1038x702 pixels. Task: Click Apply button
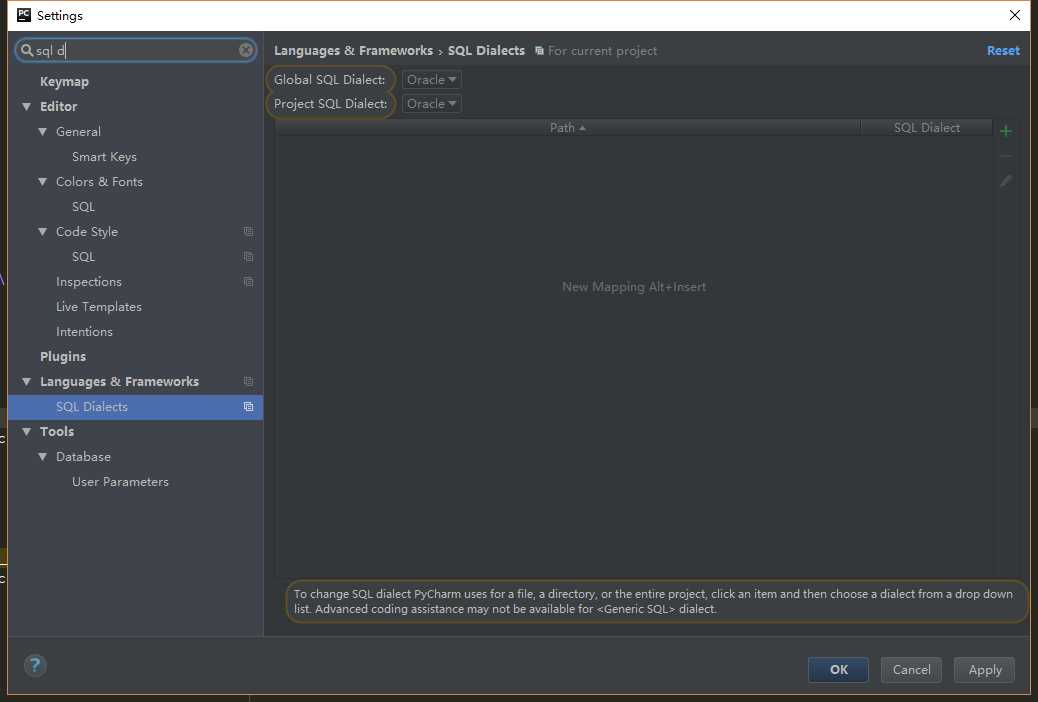pyautogui.click(x=984, y=670)
